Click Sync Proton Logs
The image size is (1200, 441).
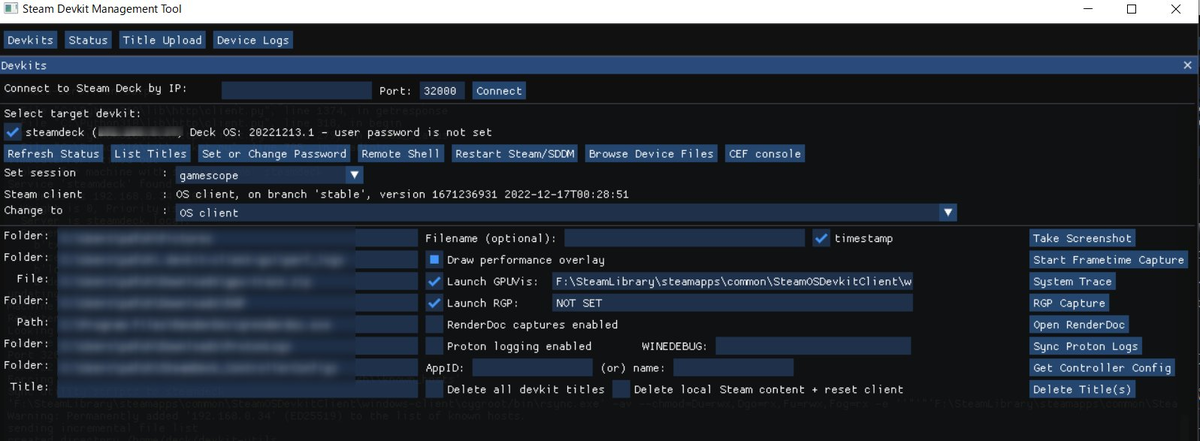(1086, 346)
